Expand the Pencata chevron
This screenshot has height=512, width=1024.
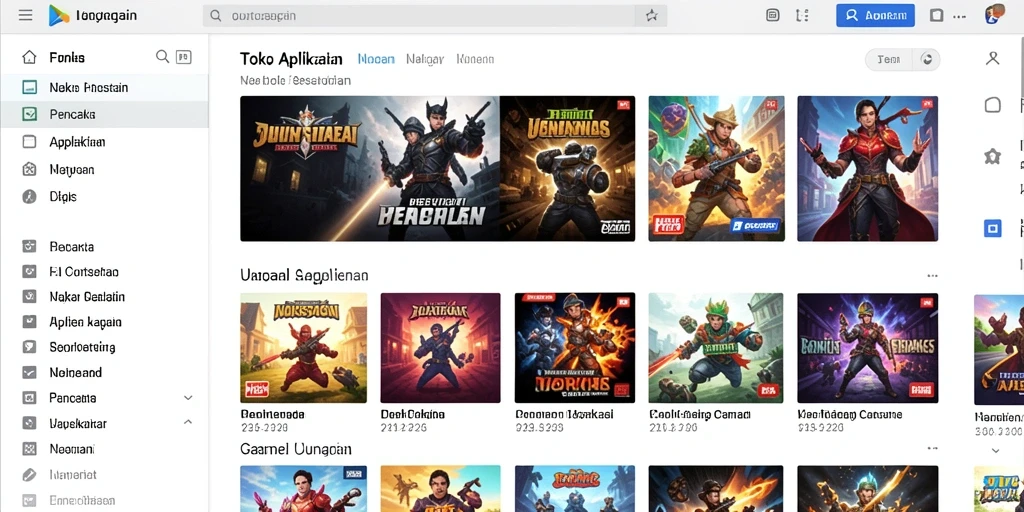click(x=188, y=398)
